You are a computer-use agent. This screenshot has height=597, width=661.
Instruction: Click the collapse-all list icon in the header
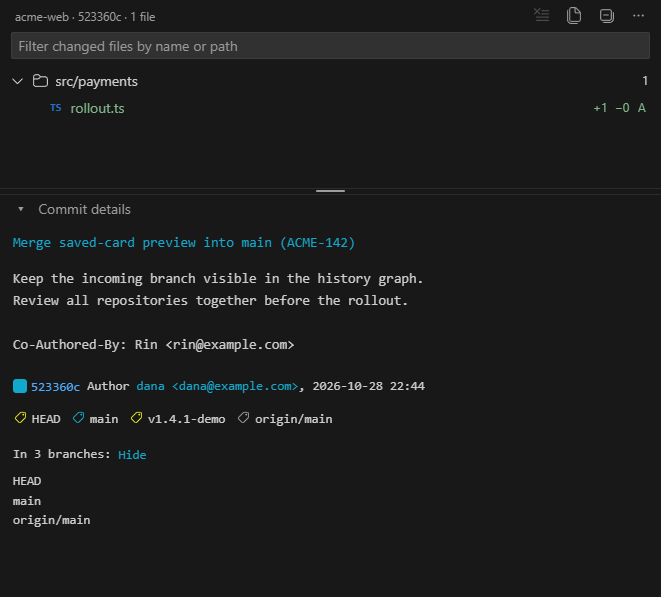541,15
